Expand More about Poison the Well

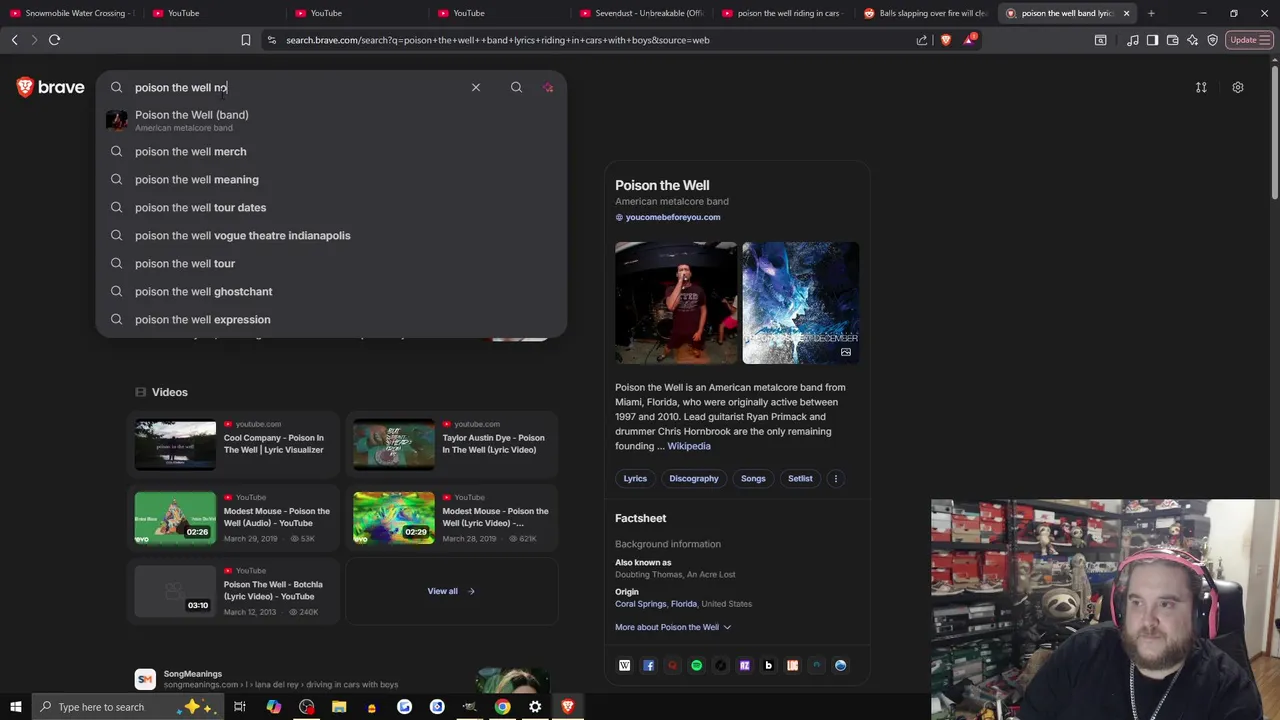pos(673,627)
